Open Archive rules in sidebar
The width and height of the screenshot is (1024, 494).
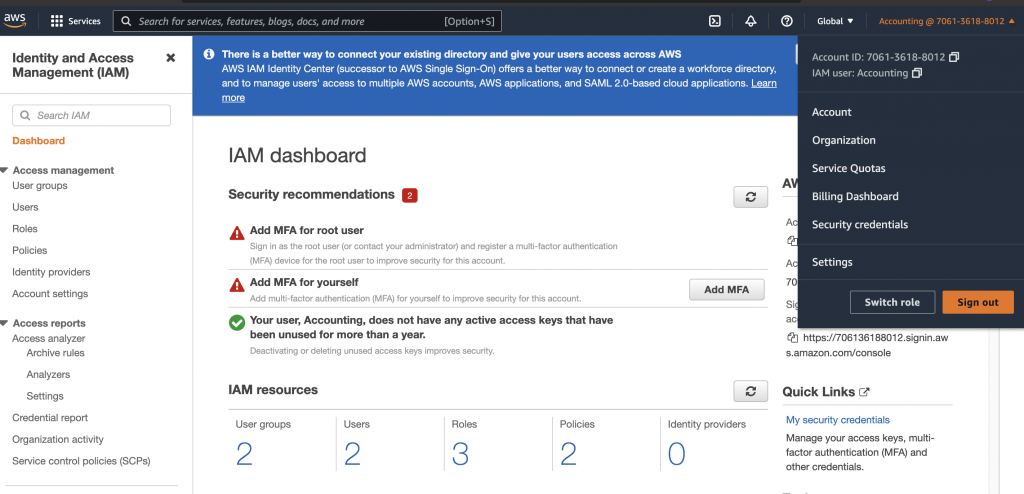tap(56, 353)
